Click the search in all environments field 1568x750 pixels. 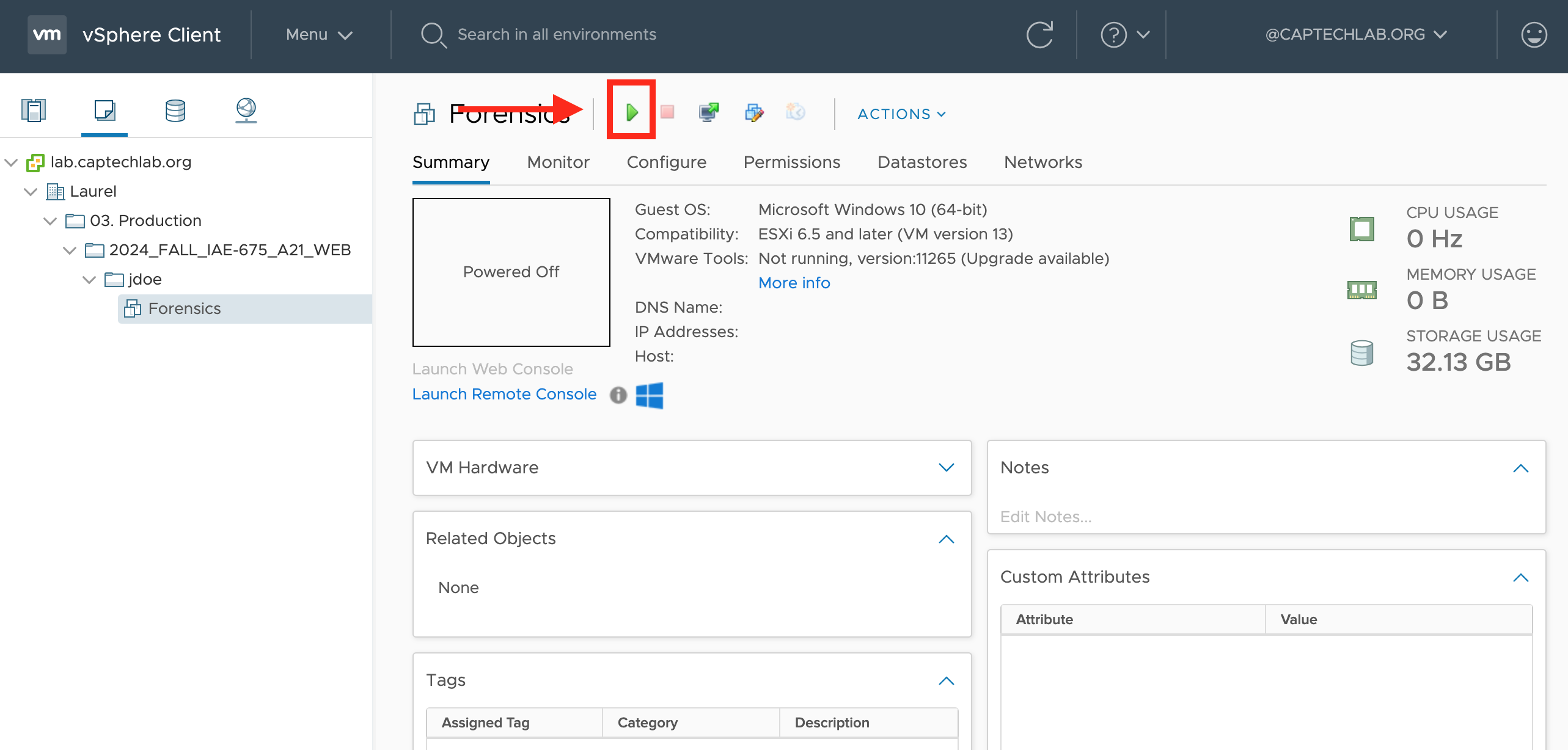[556, 35]
